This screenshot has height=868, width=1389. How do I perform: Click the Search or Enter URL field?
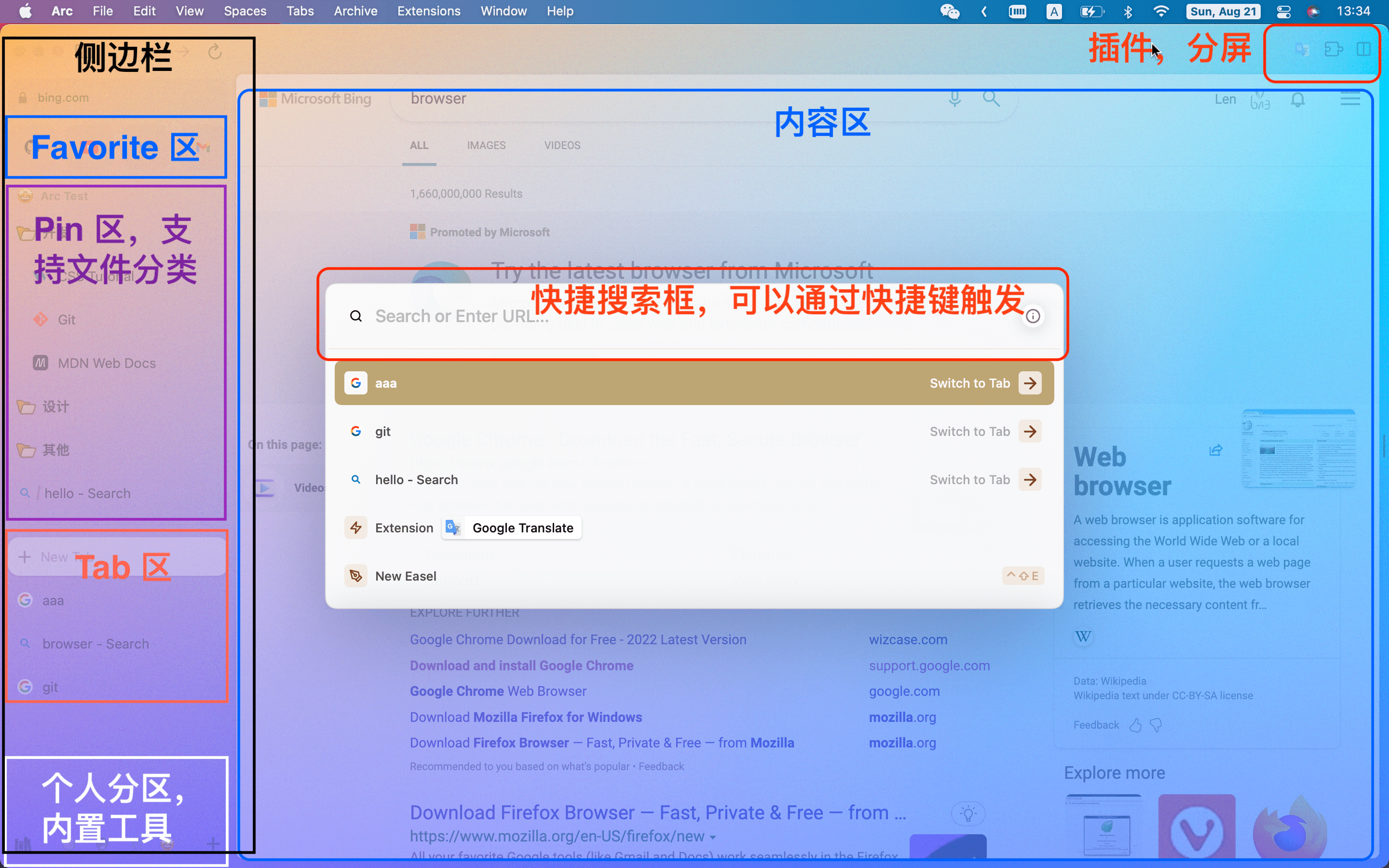coord(694,316)
